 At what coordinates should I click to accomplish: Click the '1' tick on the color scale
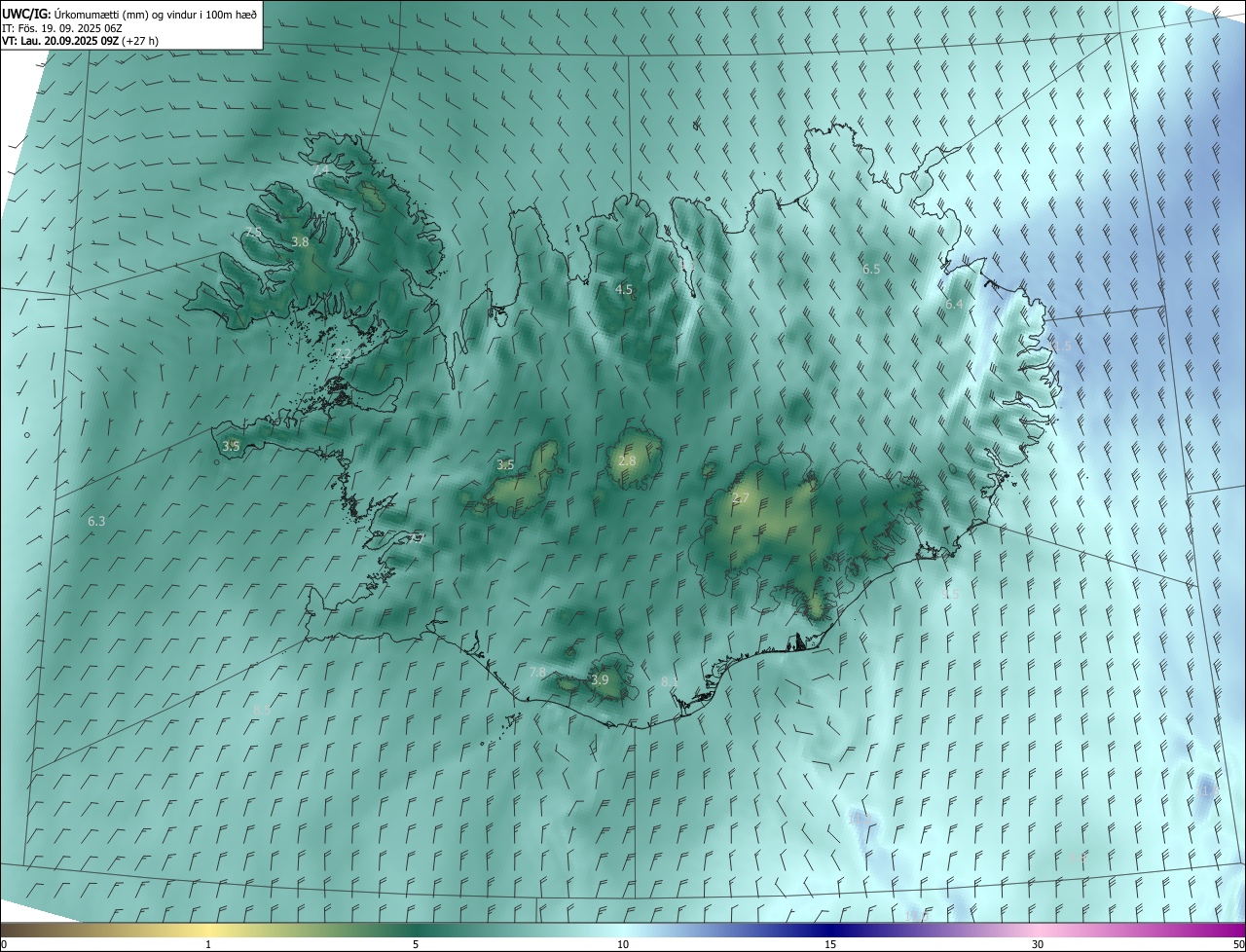pos(208,944)
